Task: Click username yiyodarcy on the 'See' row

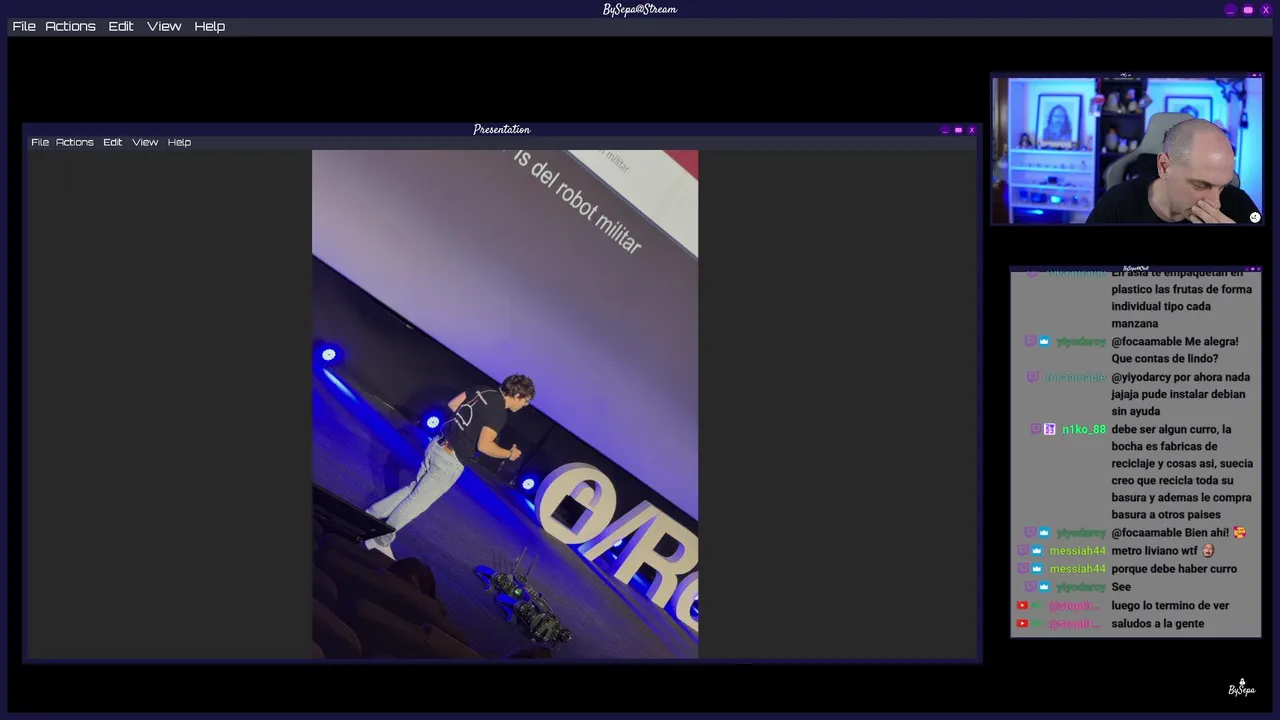Action: [1081, 587]
